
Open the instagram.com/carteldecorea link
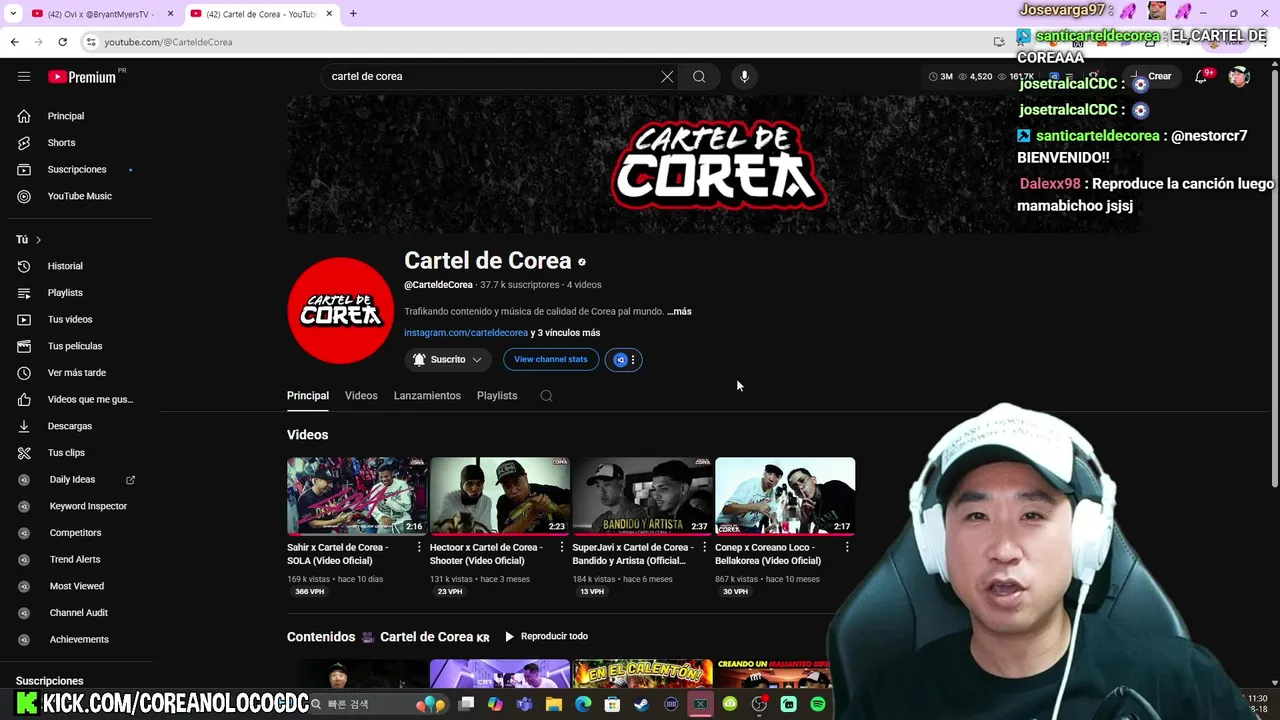[x=466, y=333]
